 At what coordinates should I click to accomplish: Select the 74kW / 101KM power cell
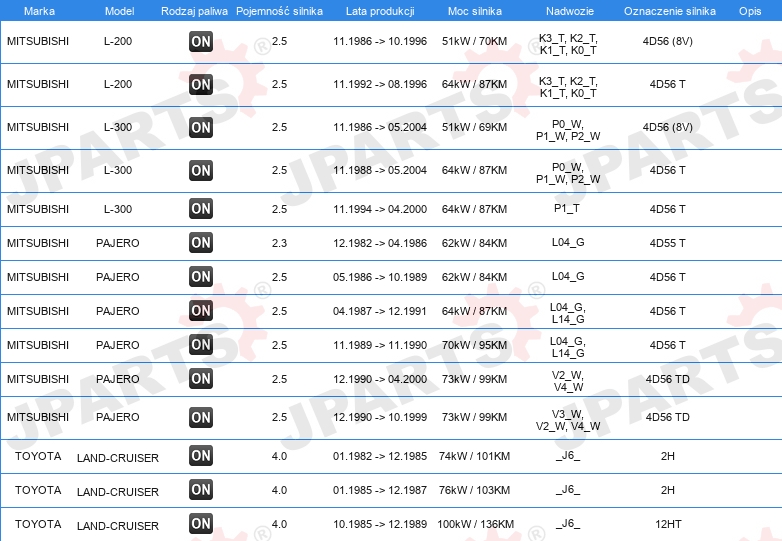(x=474, y=456)
